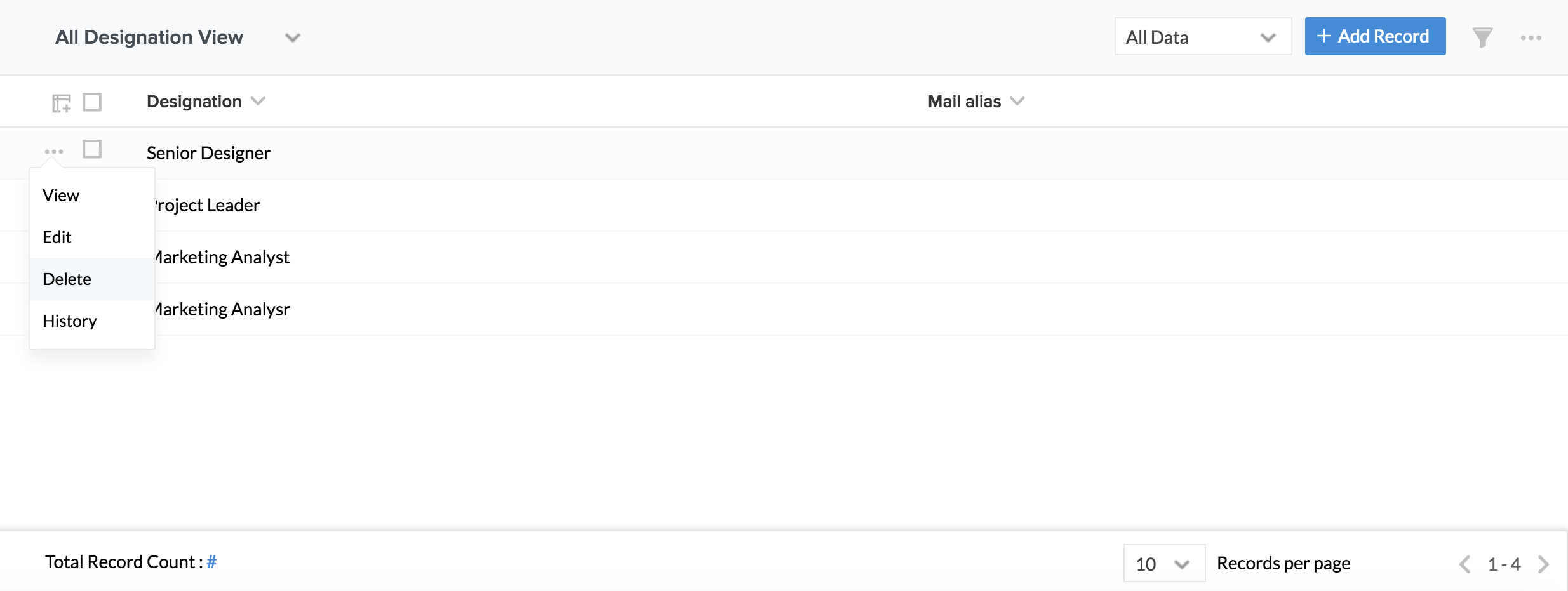The width and height of the screenshot is (1568, 591).
Task: Sort using Designation column header arrow
Action: (x=258, y=102)
